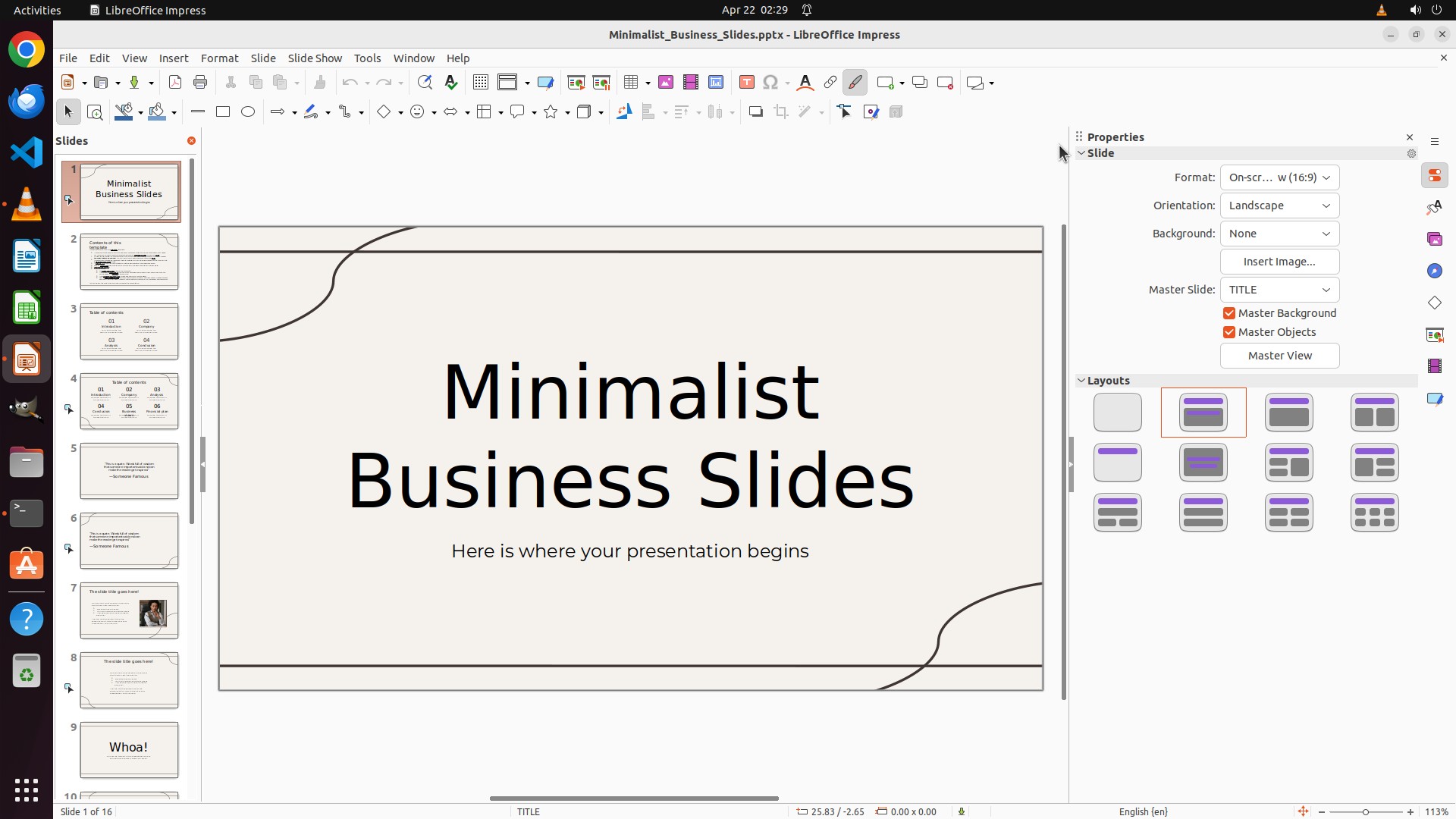Screen dimensions: 1456x819
Task: Click the Print icon in the toolbar
Action: 200,83
